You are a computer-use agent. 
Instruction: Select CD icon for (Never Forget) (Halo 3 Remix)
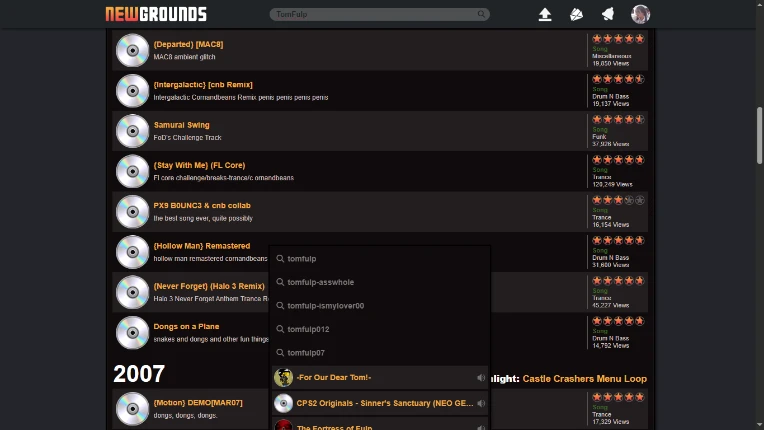(132, 293)
